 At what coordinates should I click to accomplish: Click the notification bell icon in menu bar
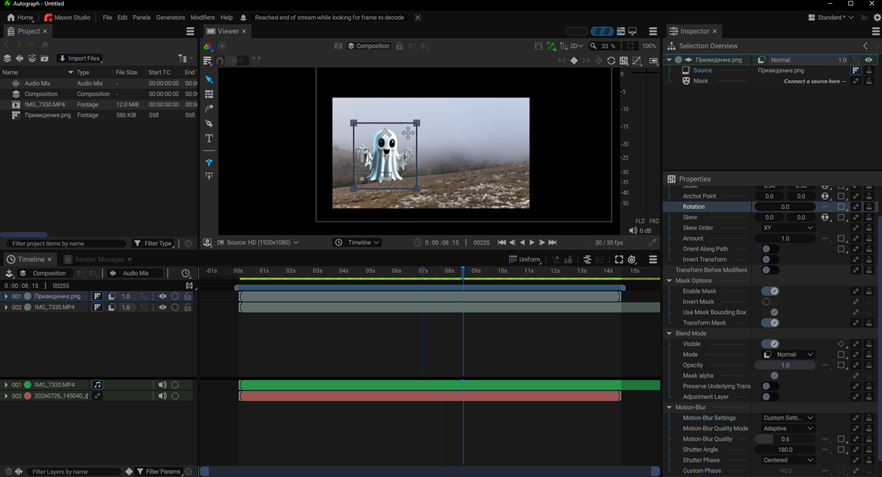(243, 17)
